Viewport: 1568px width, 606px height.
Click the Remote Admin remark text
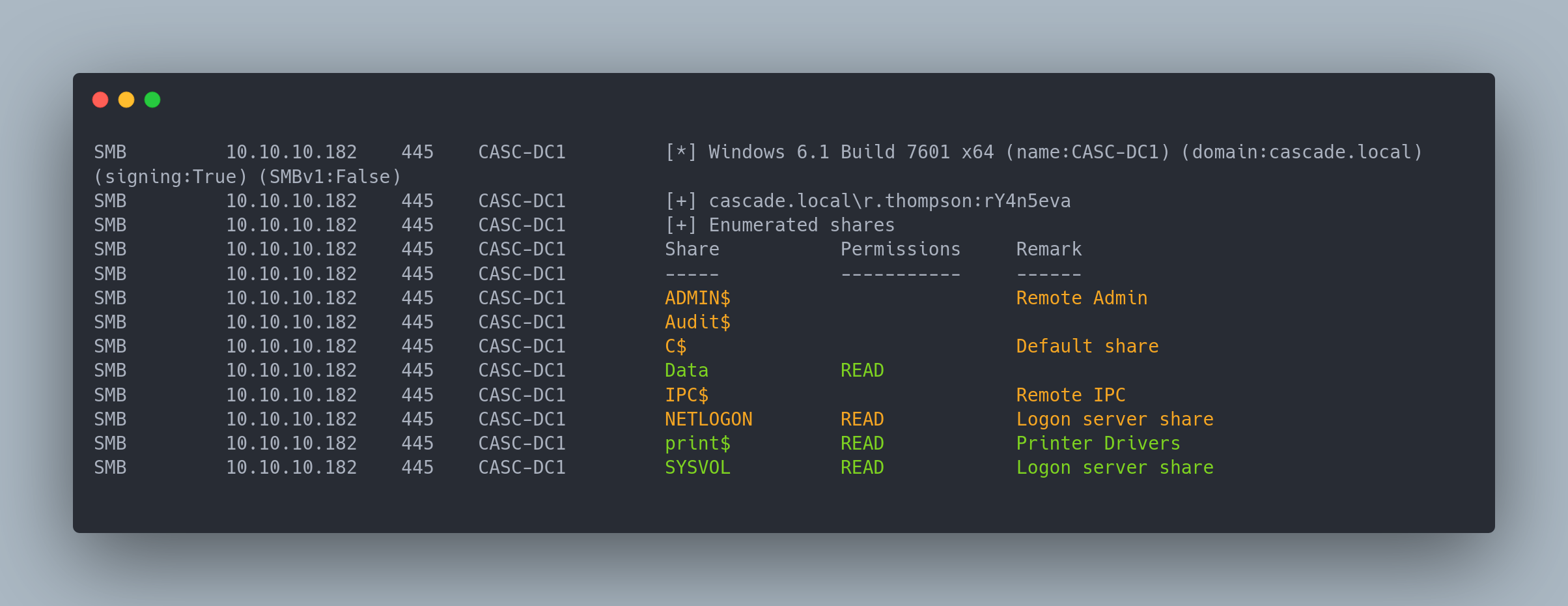[1082, 298]
